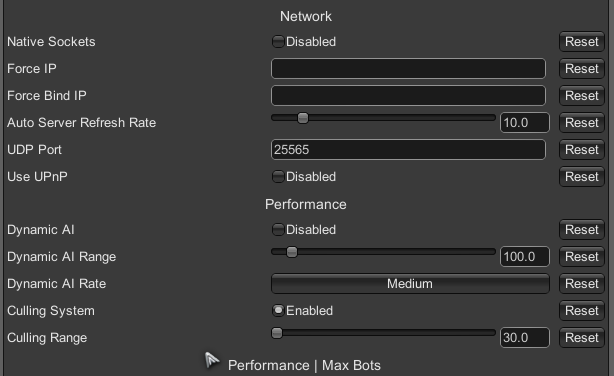Reset the Use UPnP setting
The image size is (614, 376).
click(x=581, y=177)
